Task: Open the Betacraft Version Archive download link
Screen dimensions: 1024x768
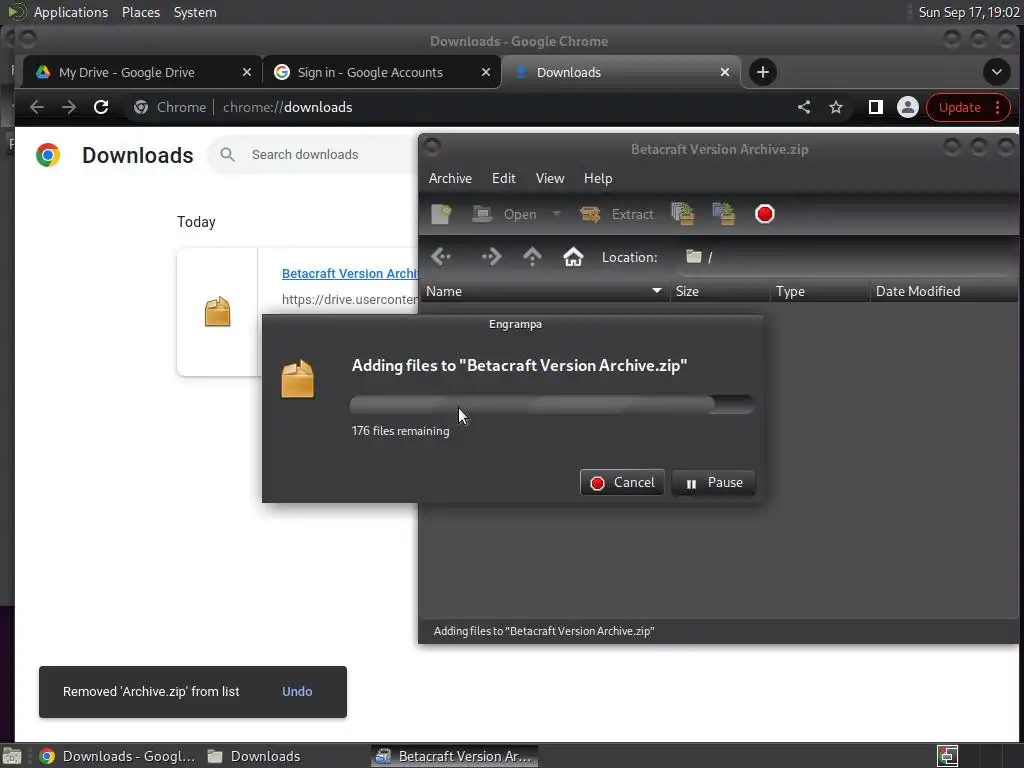Action: point(349,274)
